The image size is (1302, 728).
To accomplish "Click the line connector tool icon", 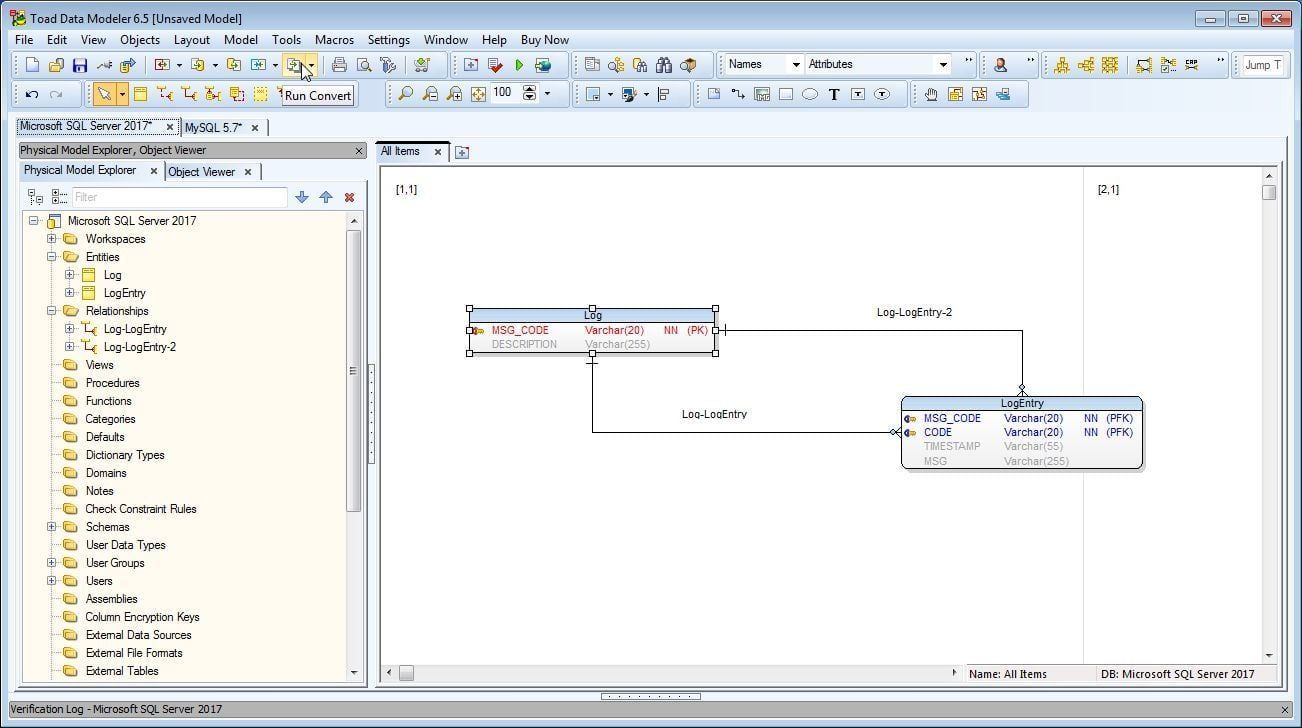I will pyautogui.click(x=738, y=94).
